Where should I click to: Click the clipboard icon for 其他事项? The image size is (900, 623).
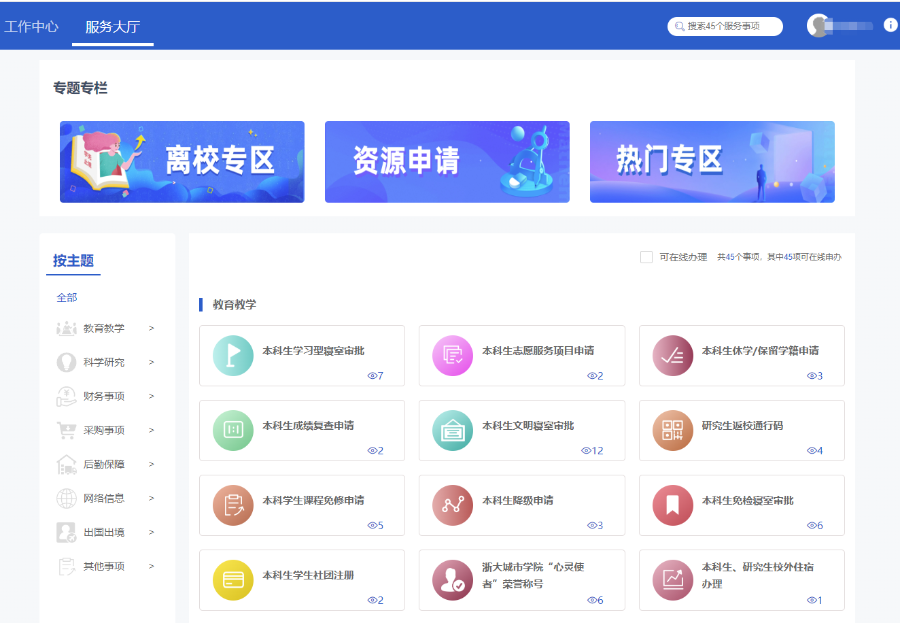tap(67, 566)
